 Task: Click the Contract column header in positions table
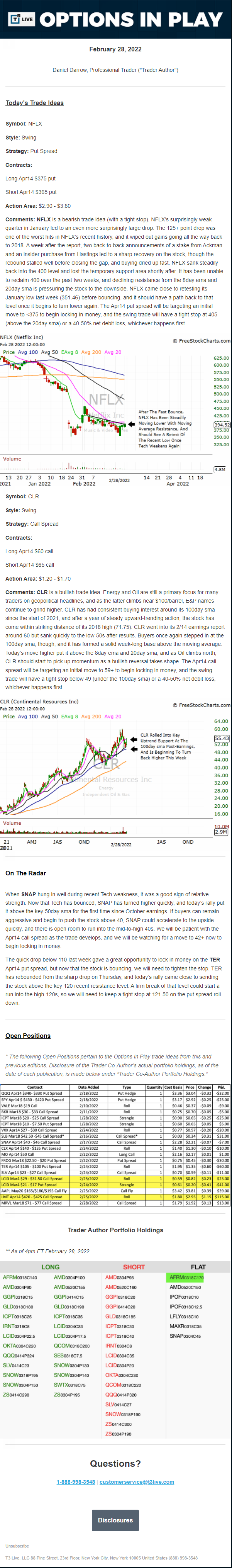tap(35, 1087)
